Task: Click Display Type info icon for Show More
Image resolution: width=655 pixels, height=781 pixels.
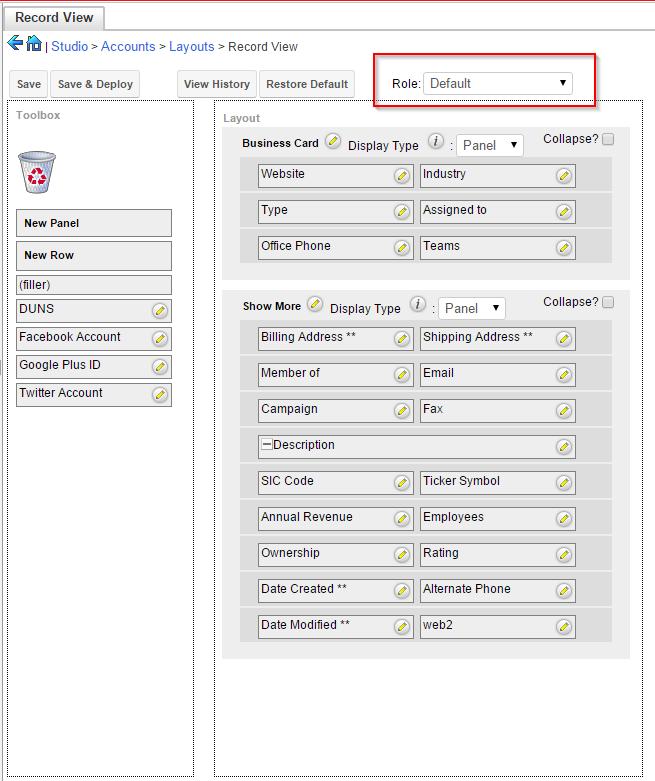Action: [418, 304]
